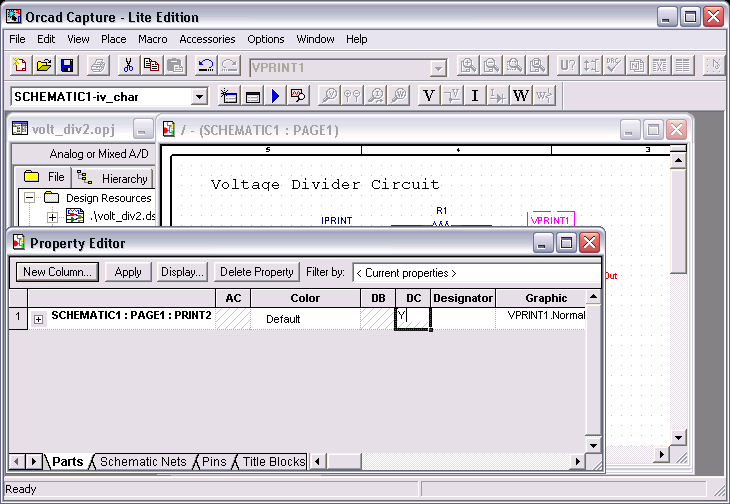Image resolution: width=730 pixels, height=504 pixels.
Task: Click the Annotate U? icon
Action: tap(568, 66)
